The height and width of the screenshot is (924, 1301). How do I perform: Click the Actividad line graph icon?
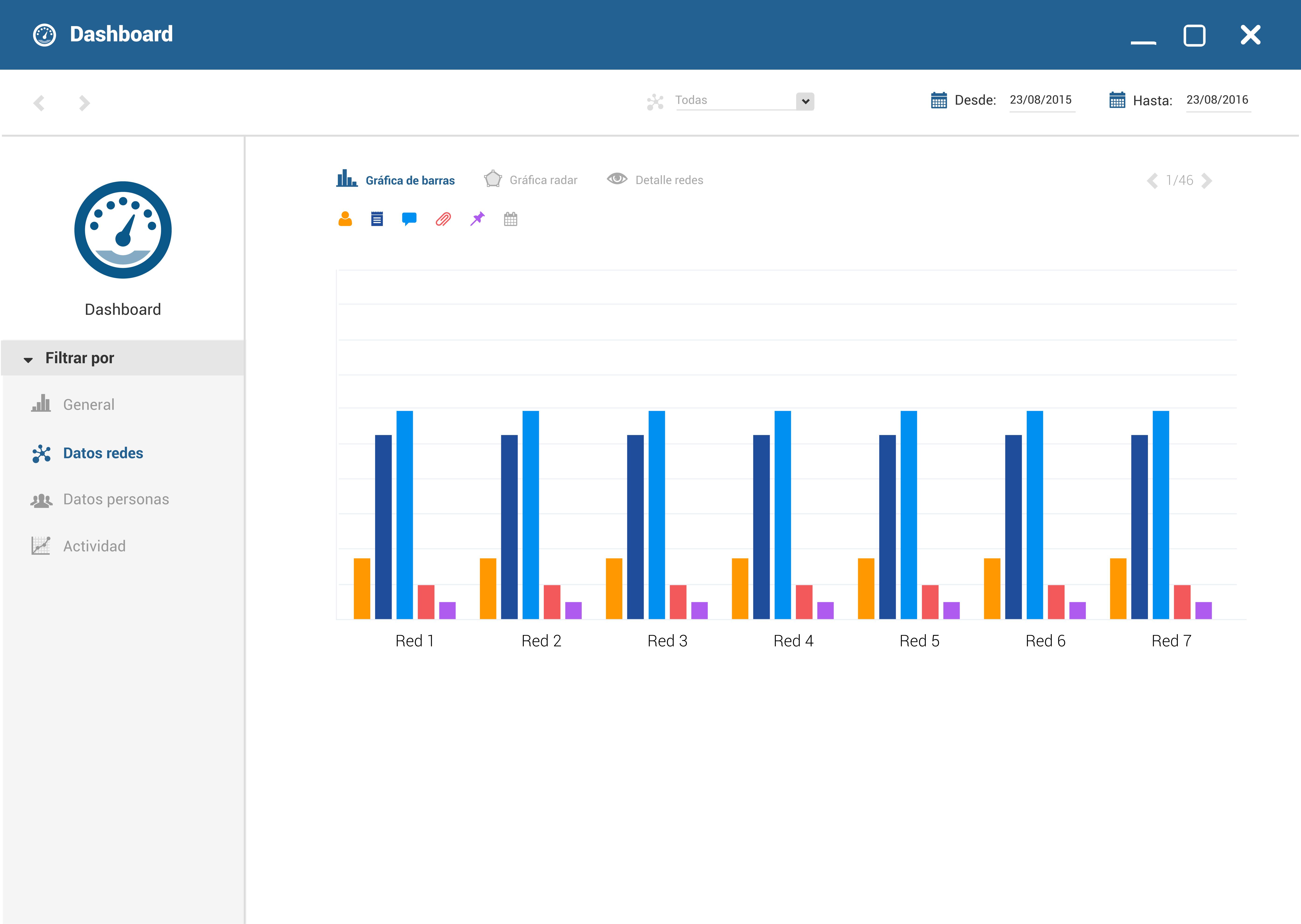(41, 546)
